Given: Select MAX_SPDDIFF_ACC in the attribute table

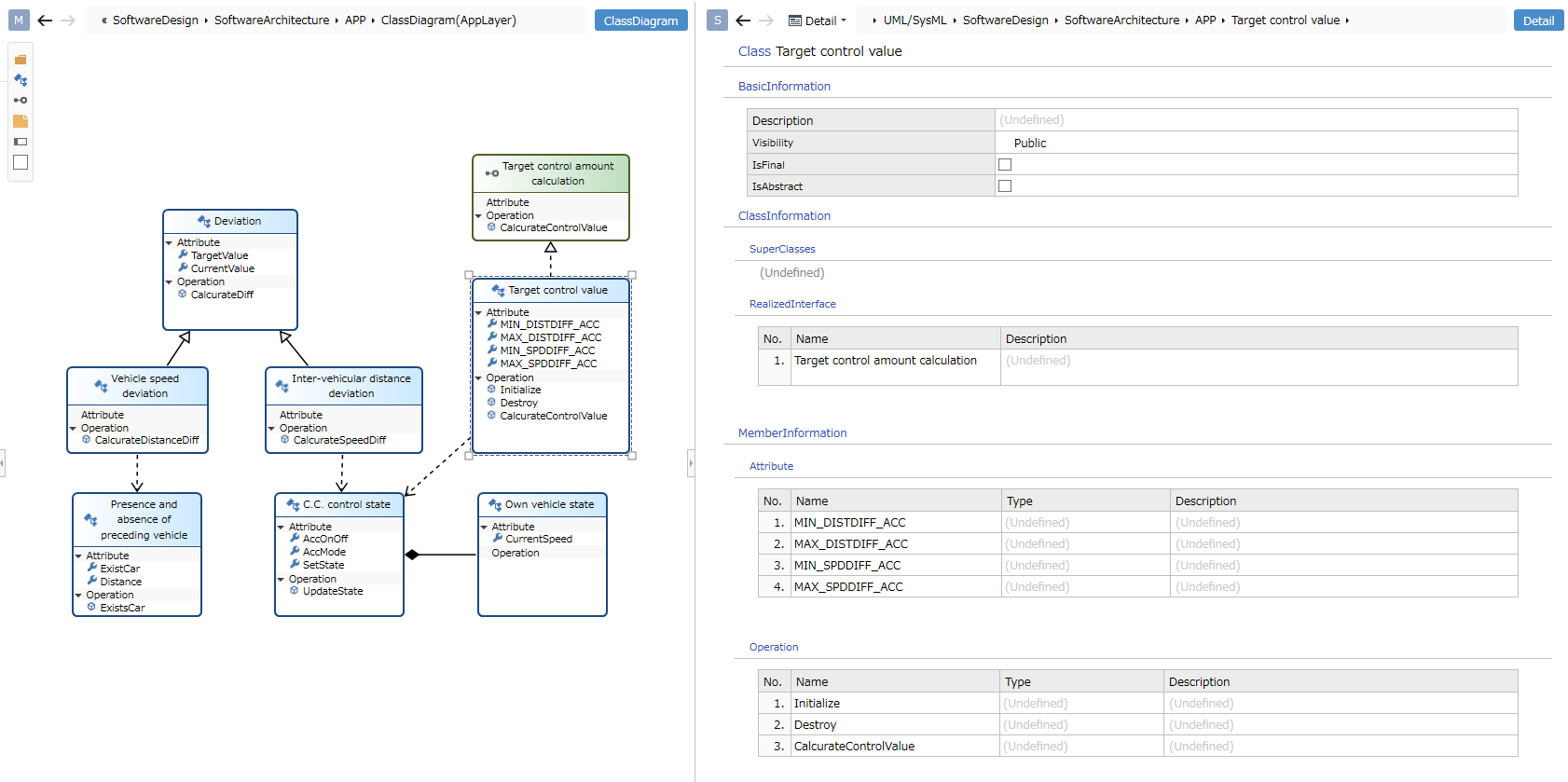Looking at the screenshot, I should click(1137, 587).
